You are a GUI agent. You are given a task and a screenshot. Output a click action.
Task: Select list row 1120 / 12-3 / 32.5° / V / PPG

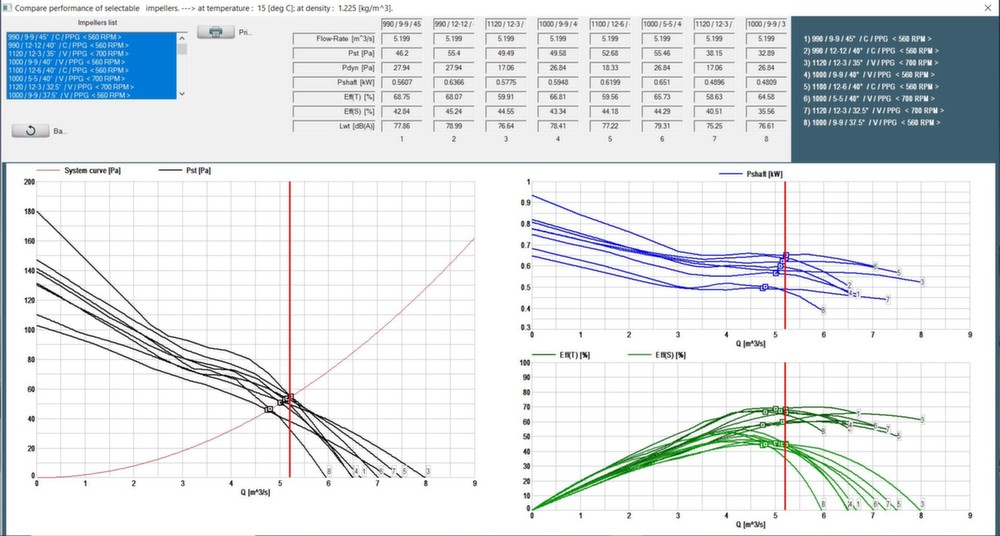(x=92, y=87)
